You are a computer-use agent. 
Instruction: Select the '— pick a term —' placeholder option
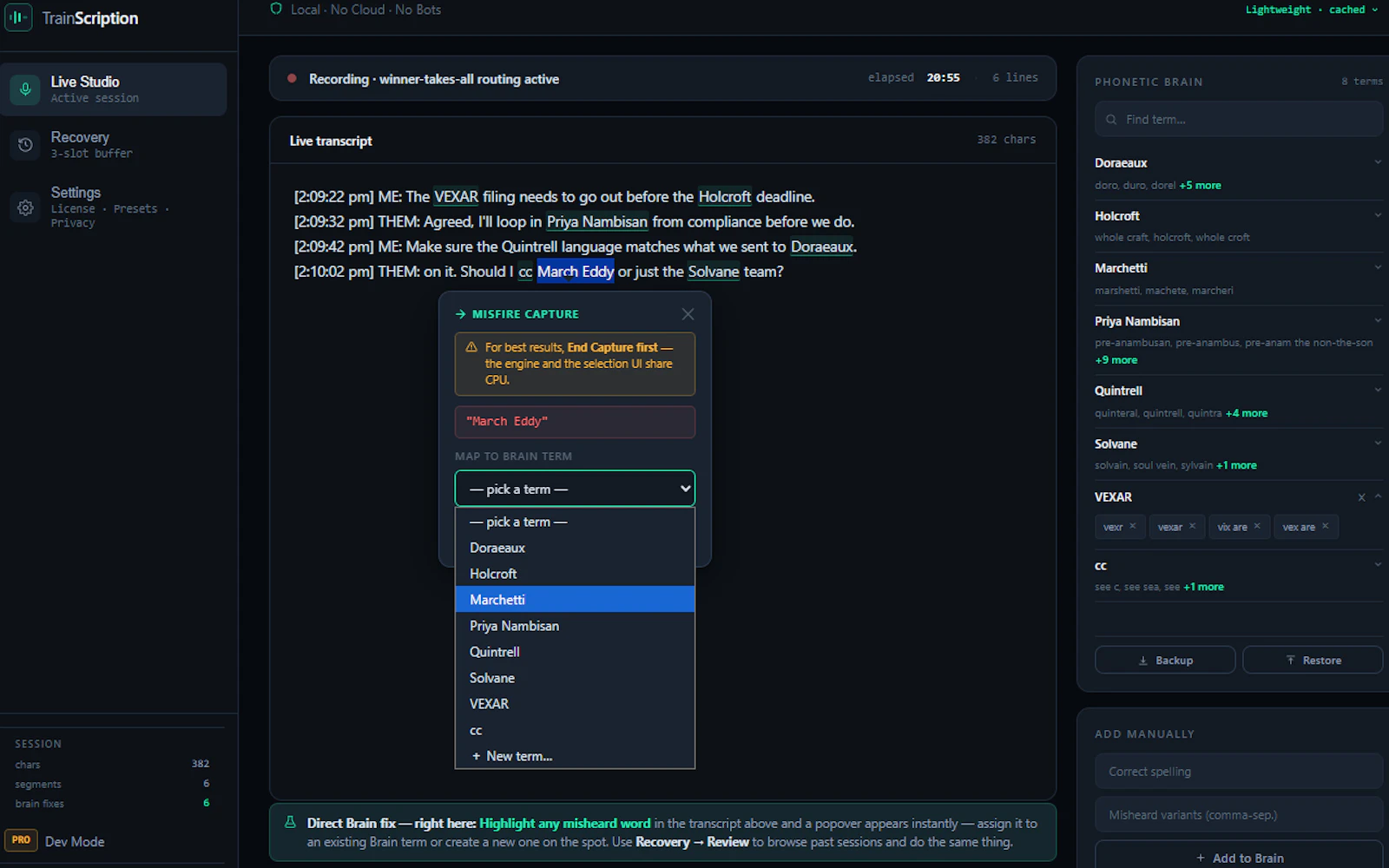click(x=575, y=522)
